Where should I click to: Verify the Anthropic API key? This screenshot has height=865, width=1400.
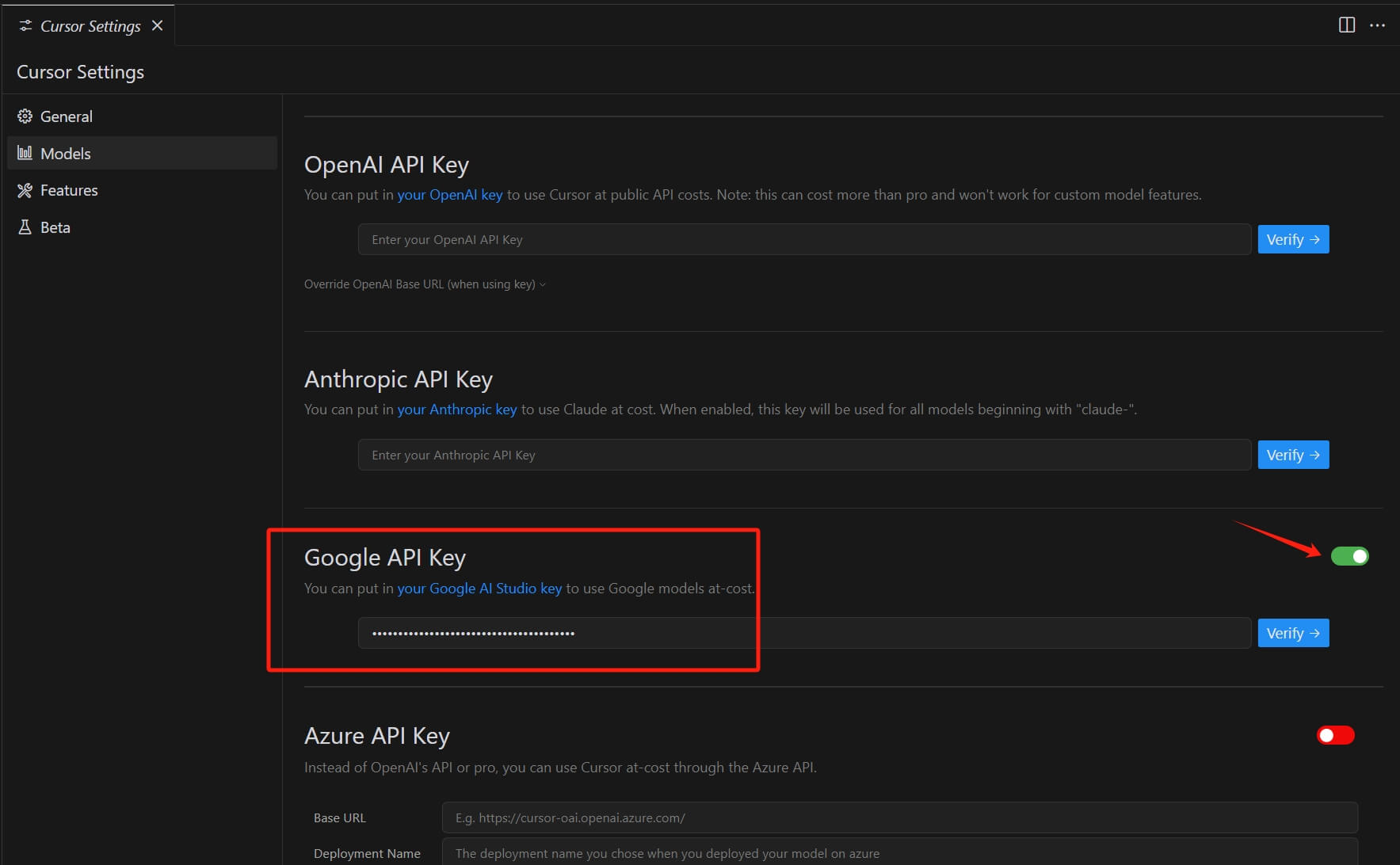1292,455
